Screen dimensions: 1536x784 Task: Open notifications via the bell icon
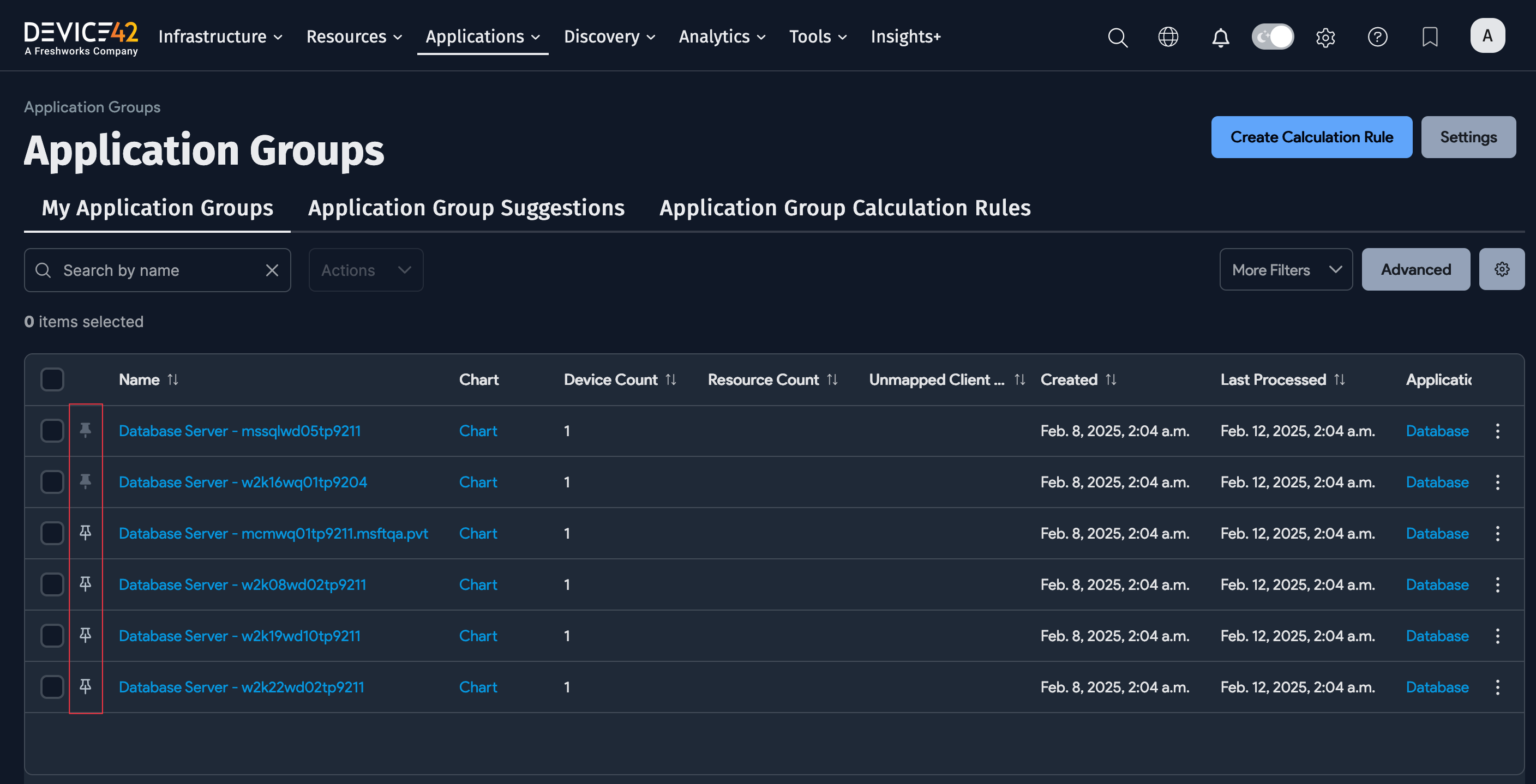[1221, 37]
